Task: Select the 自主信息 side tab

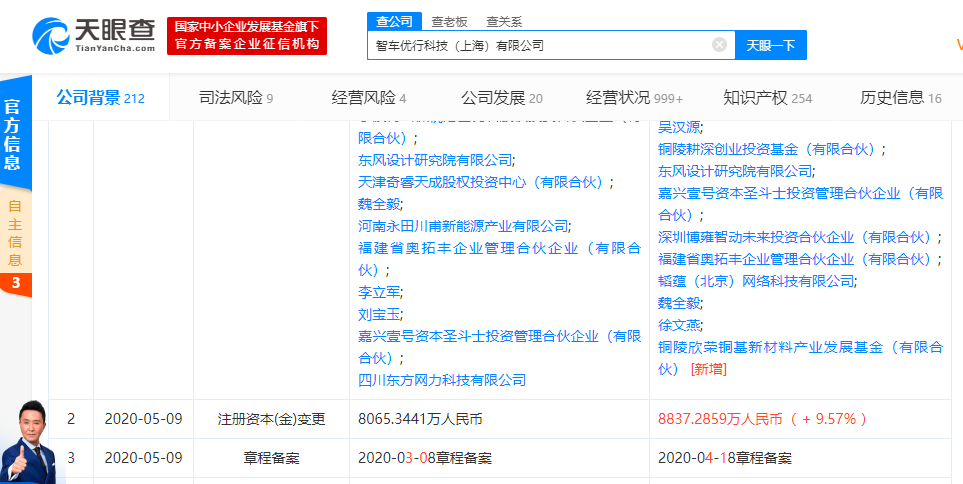Action: click(15, 233)
